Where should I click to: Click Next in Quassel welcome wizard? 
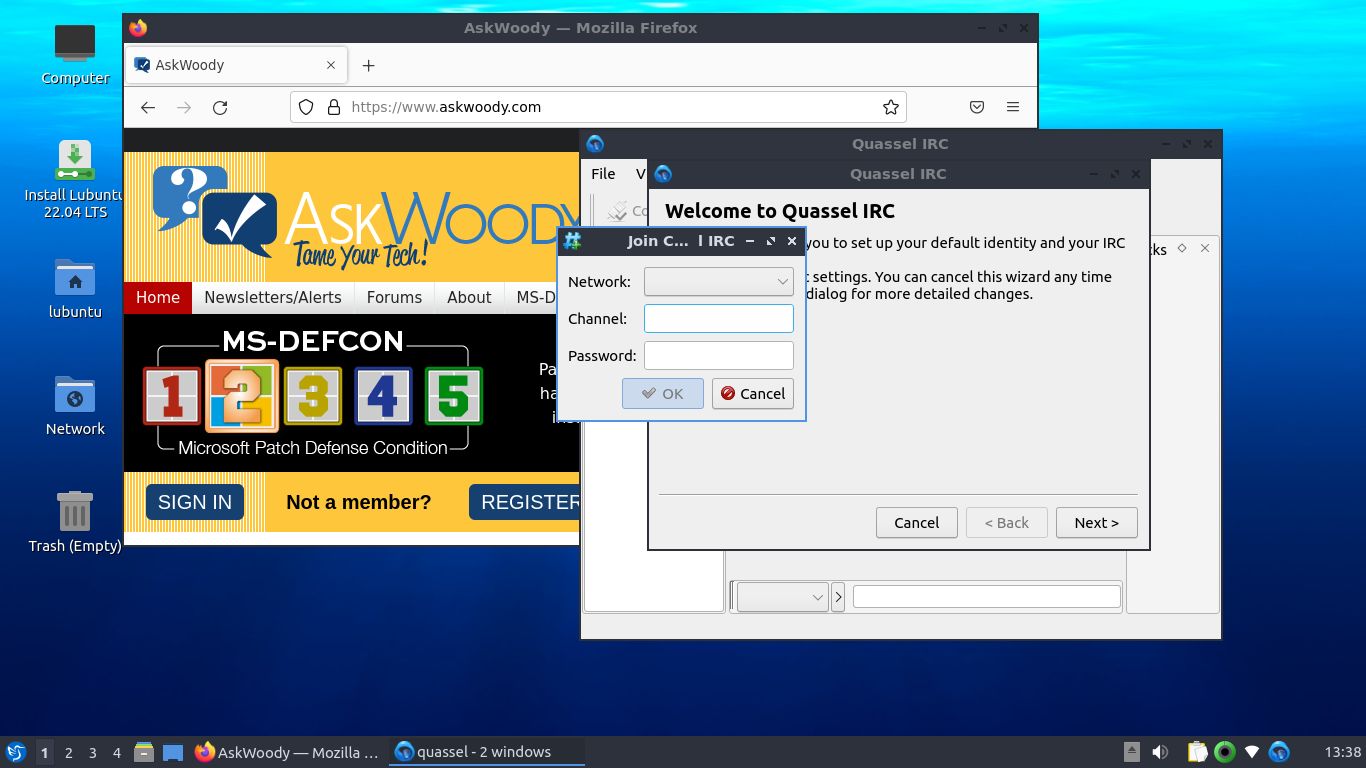tap(1096, 523)
